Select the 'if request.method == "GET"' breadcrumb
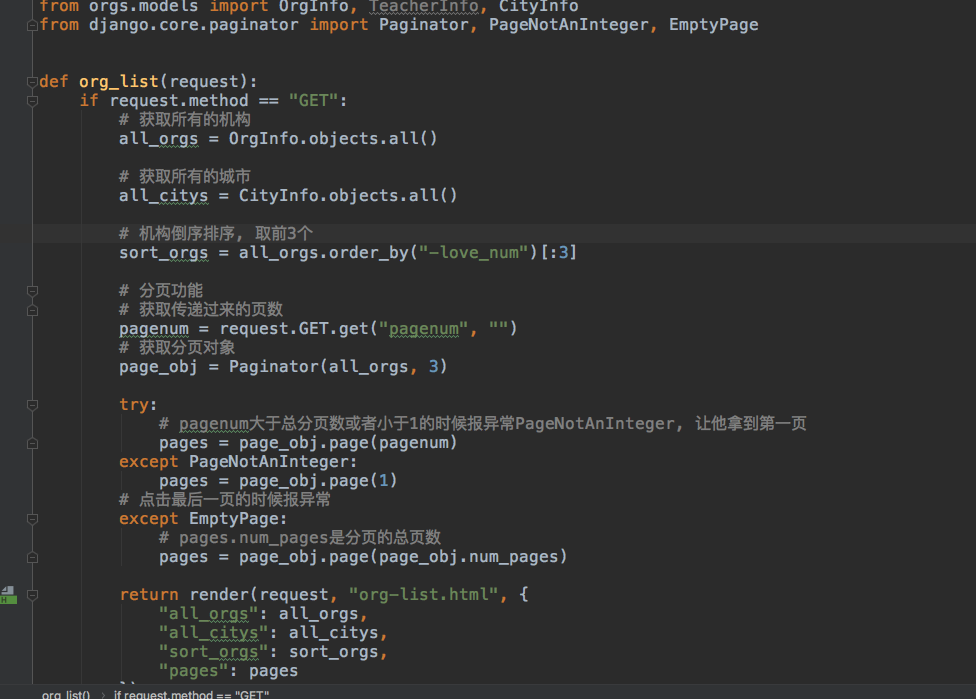Screen dimensions: 976x699 pos(191,694)
